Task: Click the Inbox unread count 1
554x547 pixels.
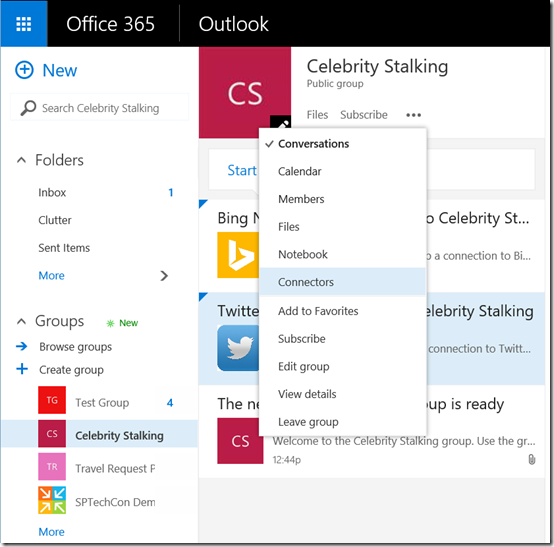Action: point(171,192)
